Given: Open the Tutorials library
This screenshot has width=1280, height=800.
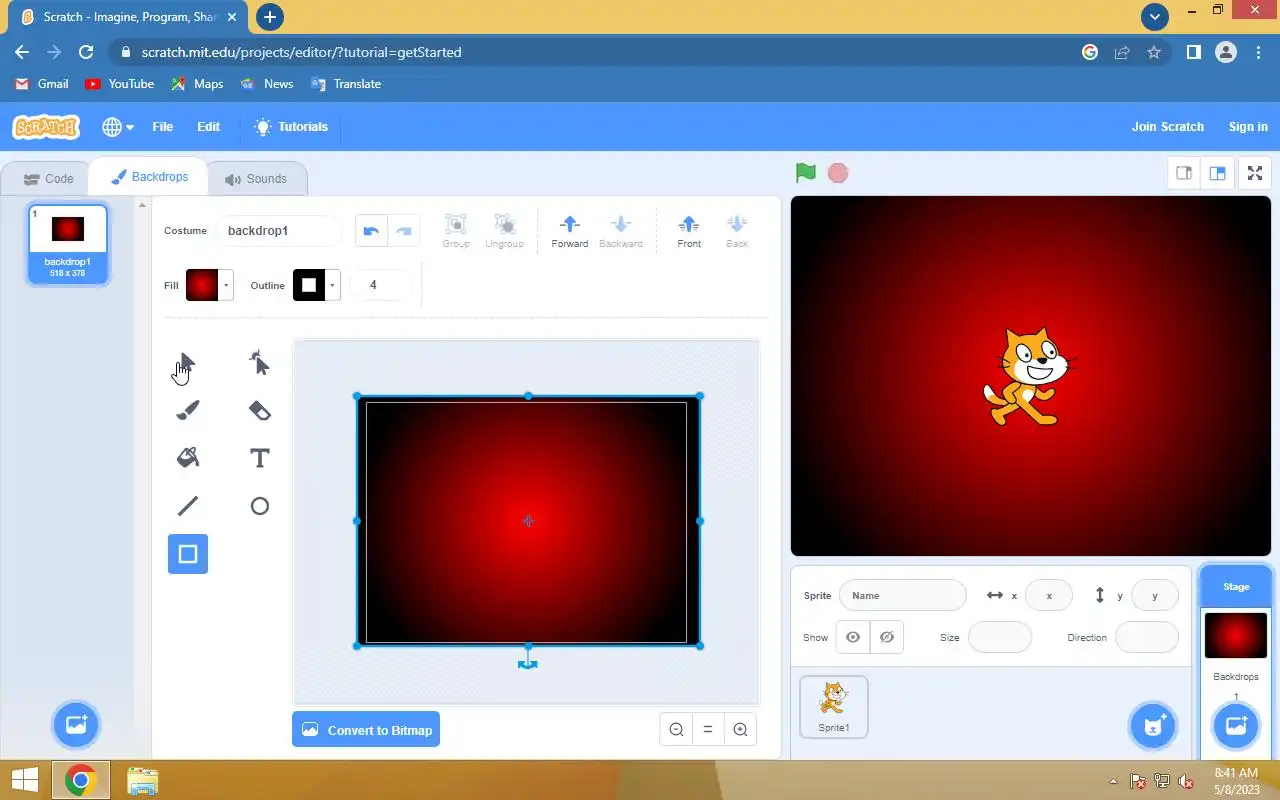Looking at the screenshot, I should point(291,127).
